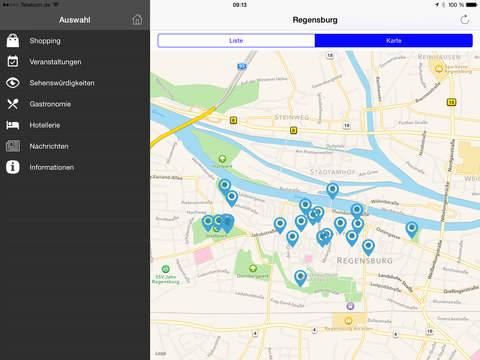Screen dimensions: 480x360
Task: Tap the Sehenswürdigkeiten eye icon
Action: point(13,83)
